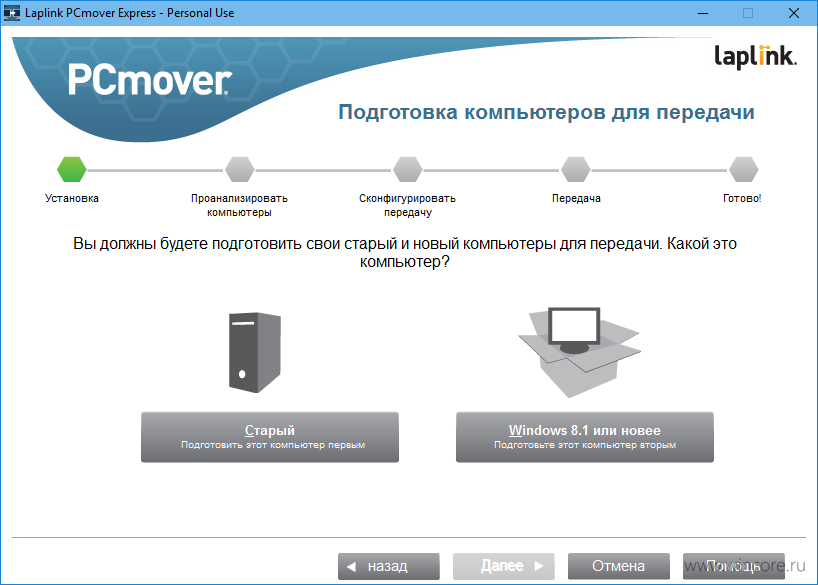Click the Установка step label
818x585 pixels.
point(72,198)
